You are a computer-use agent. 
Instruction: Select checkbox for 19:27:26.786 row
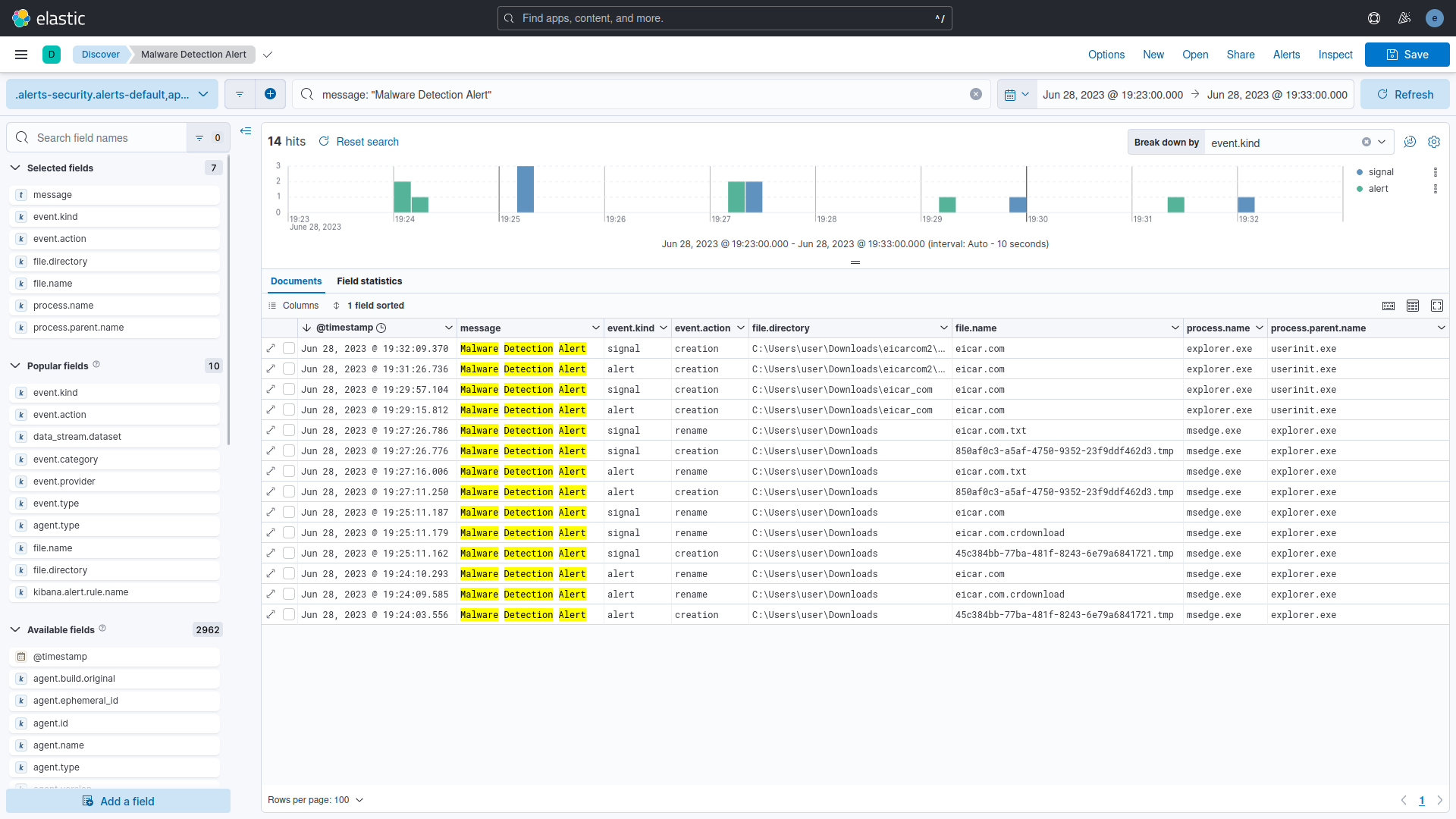click(289, 431)
